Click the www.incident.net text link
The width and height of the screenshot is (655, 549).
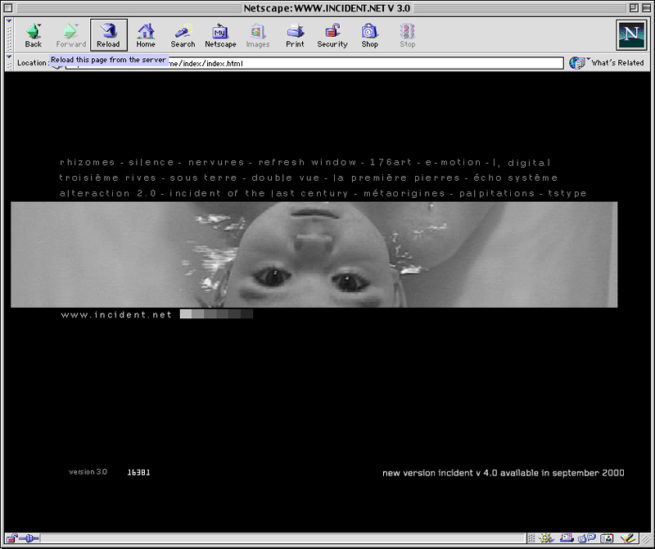tap(116, 315)
